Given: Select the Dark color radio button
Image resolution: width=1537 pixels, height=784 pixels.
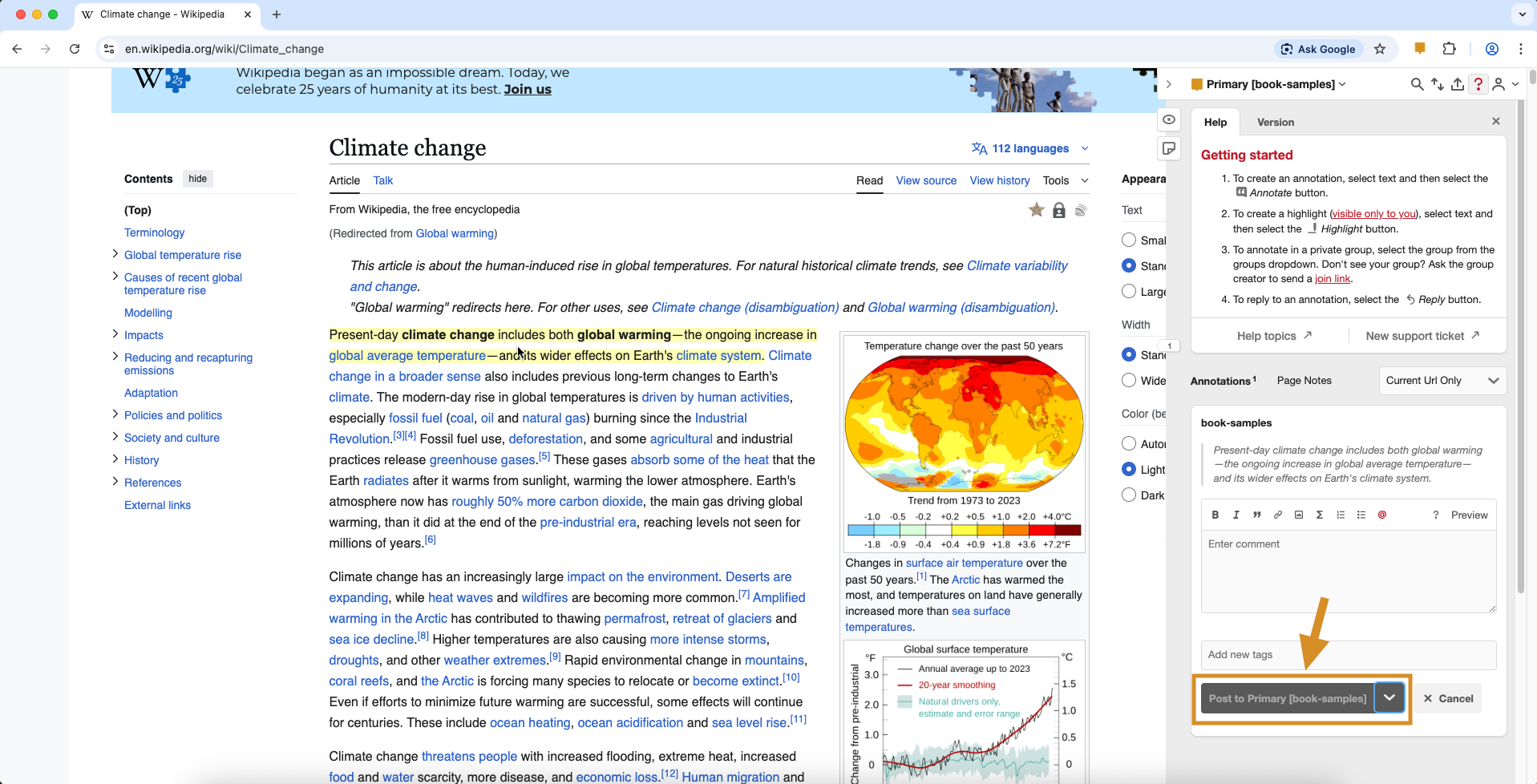Looking at the screenshot, I should pos(1129,495).
